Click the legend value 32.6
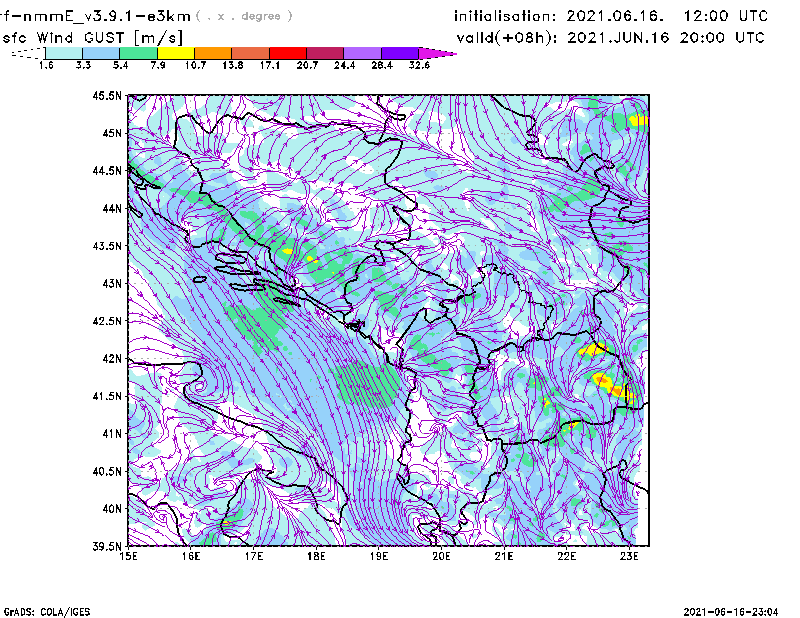This screenshot has height=618, width=800. point(419,65)
